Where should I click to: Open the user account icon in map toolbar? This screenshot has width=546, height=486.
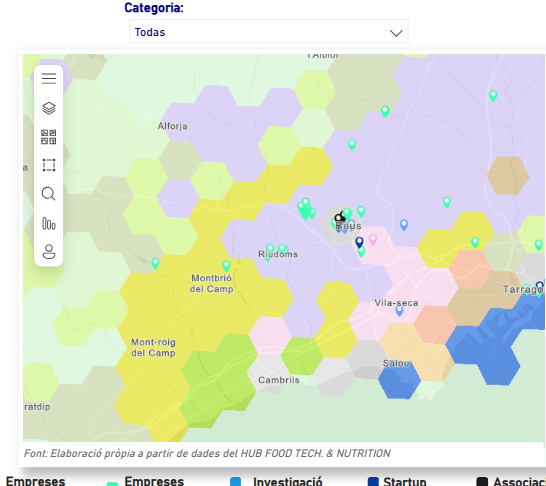(49, 252)
